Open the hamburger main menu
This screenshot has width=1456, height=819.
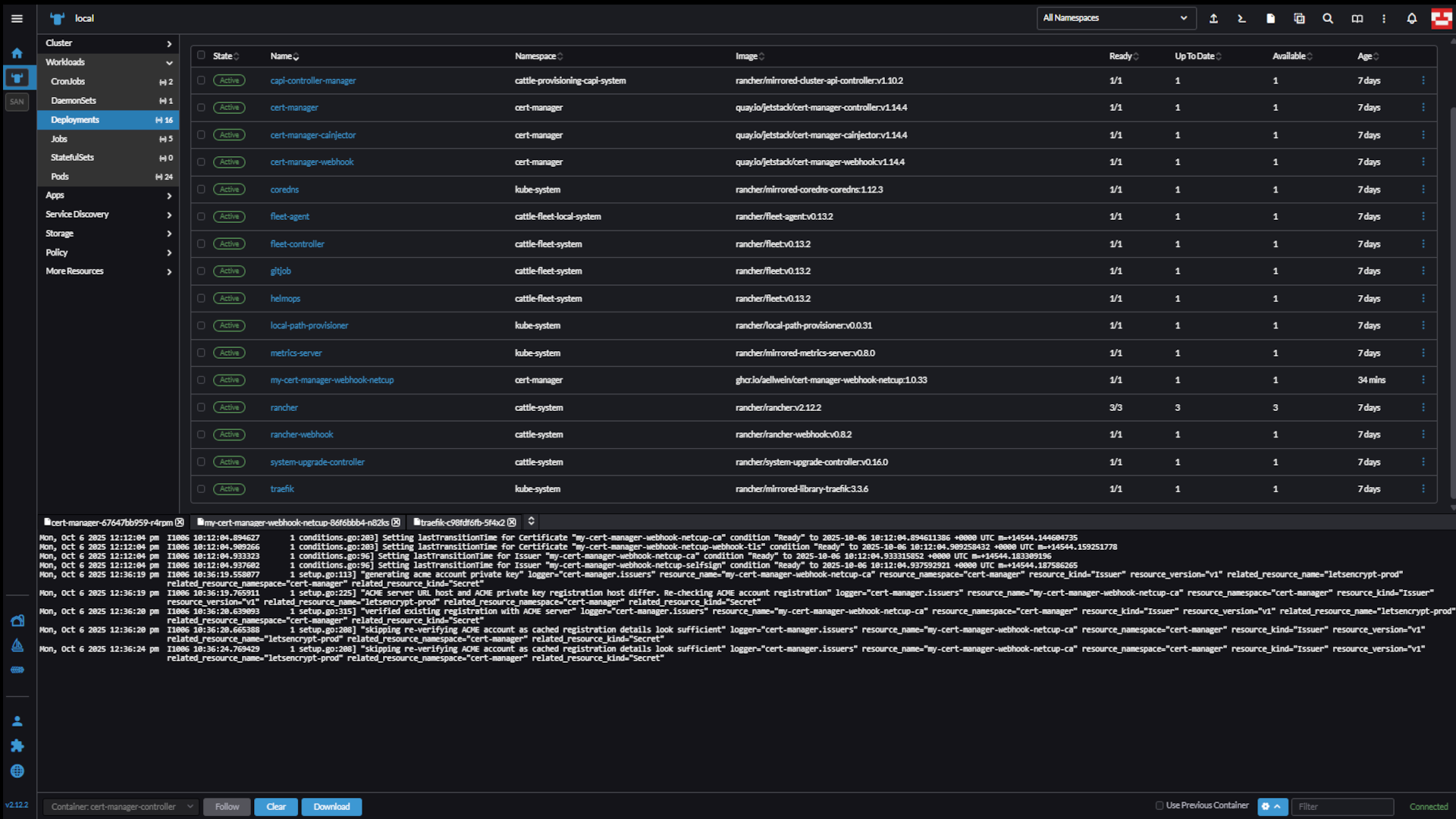(x=17, y=18)
